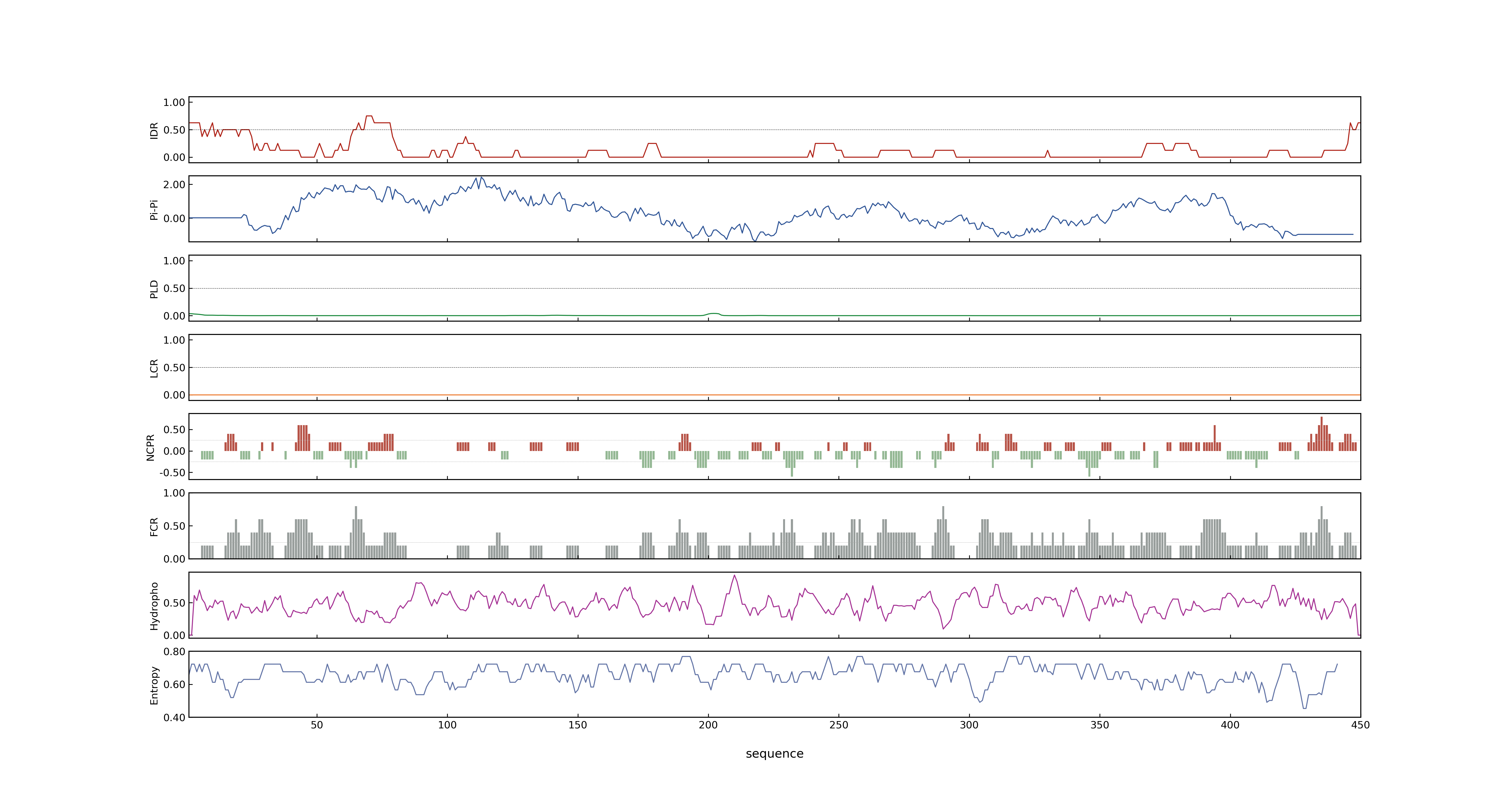Click the 0.40 tick of the Entropy panel

[174, 717]
